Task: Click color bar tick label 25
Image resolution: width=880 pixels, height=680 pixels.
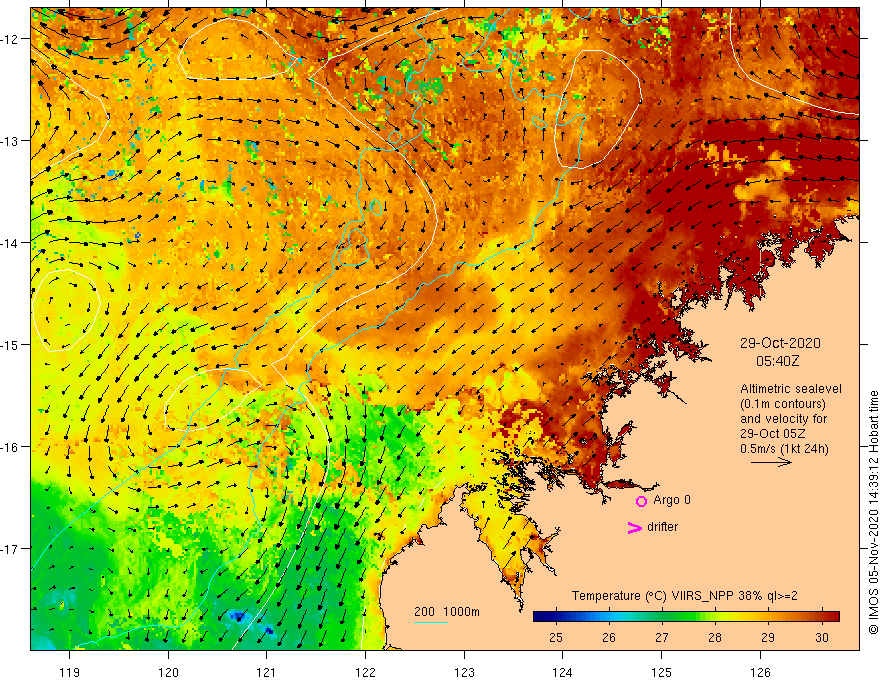Action: pyautogui.click(x=556, y=637)
